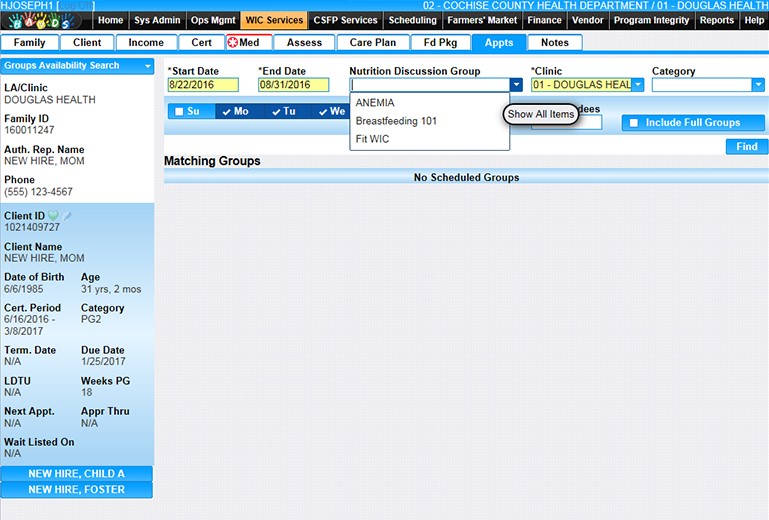The width and height of the screenshot is (769, 520).
Task: Uncheck the Tu day checkbox
Action: point(276,111)
